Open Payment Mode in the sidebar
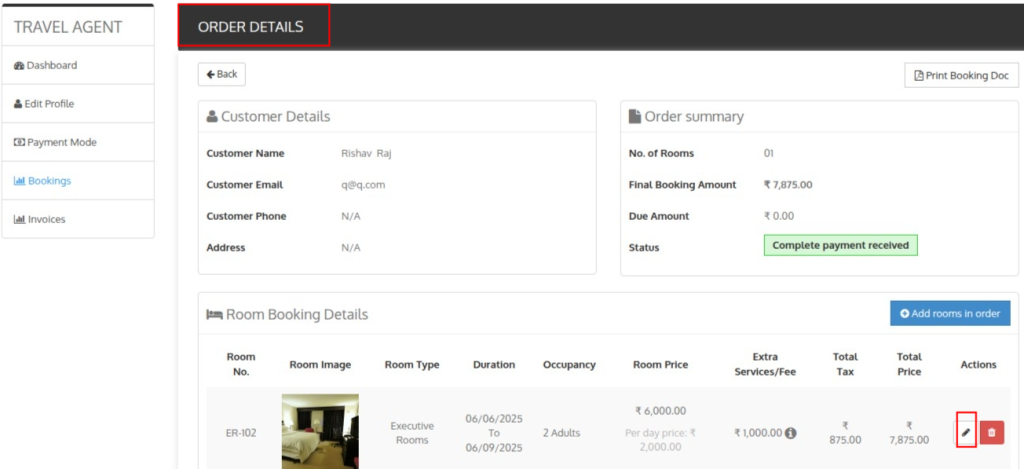The image size is (1024, 469). point(78,142)
